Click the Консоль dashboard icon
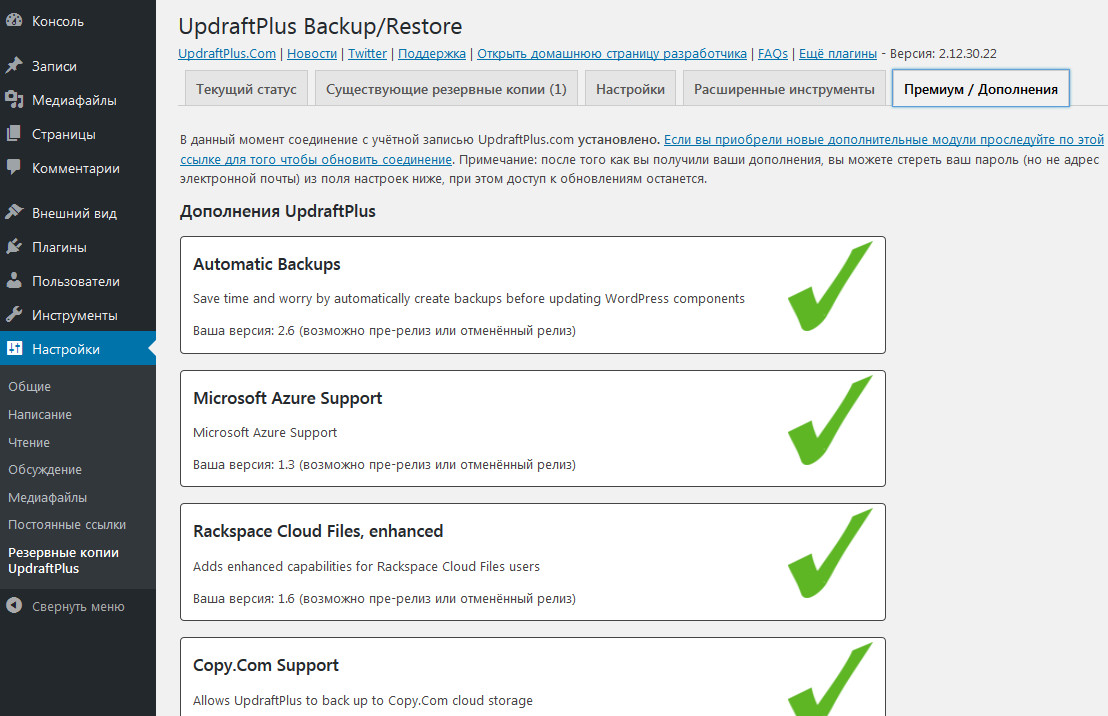The image size is (1108, 716). pos(14,21)
